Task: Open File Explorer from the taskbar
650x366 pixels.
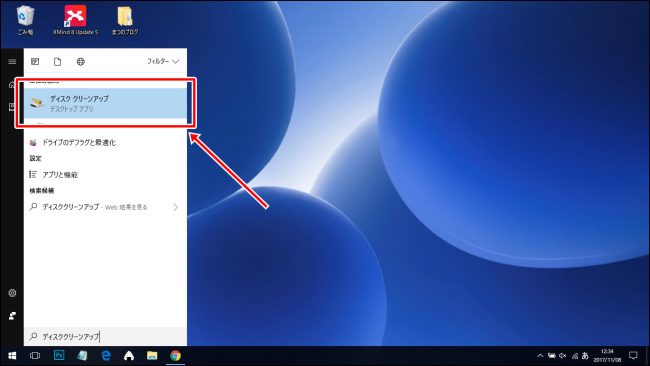Action: pos(152,356)
